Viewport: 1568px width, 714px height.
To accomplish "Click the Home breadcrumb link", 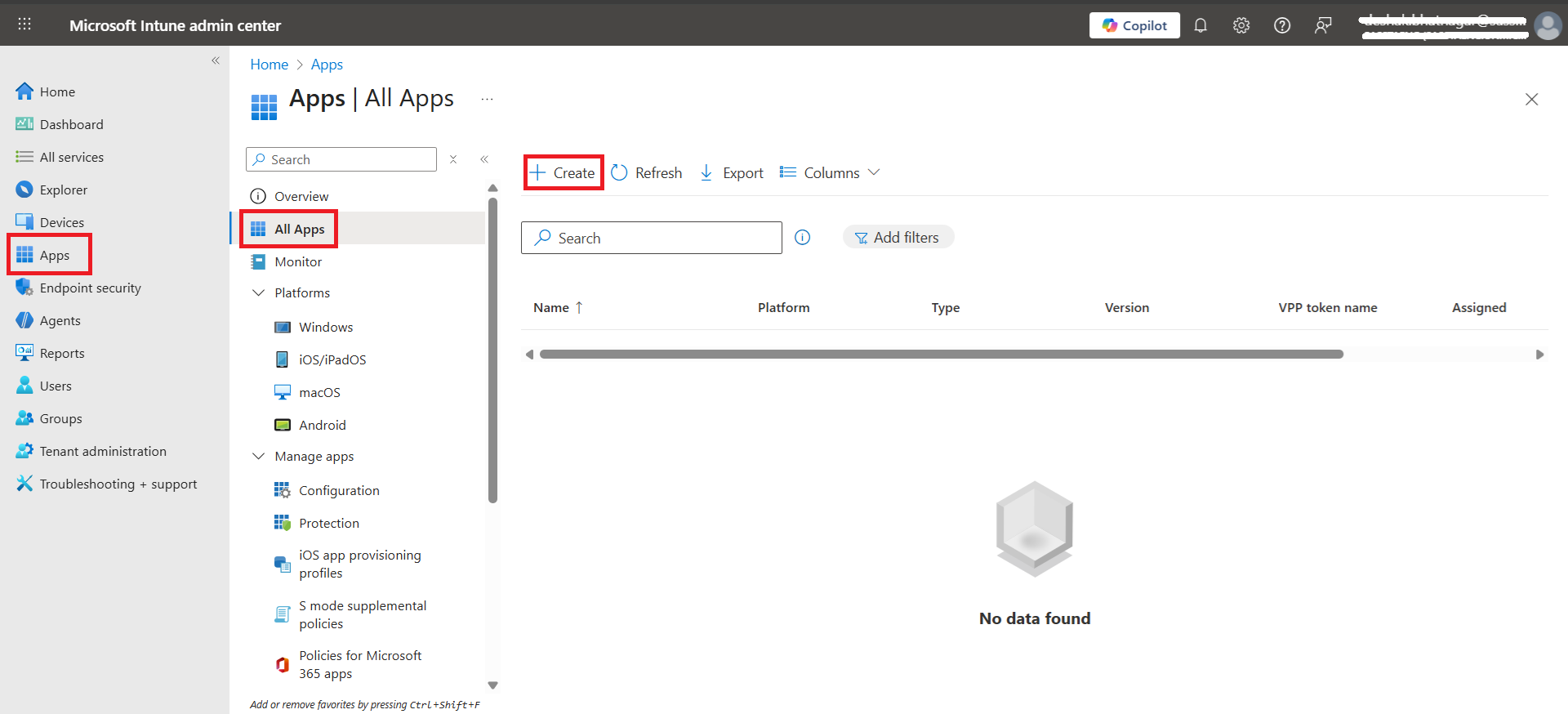I will coord(269,65).
